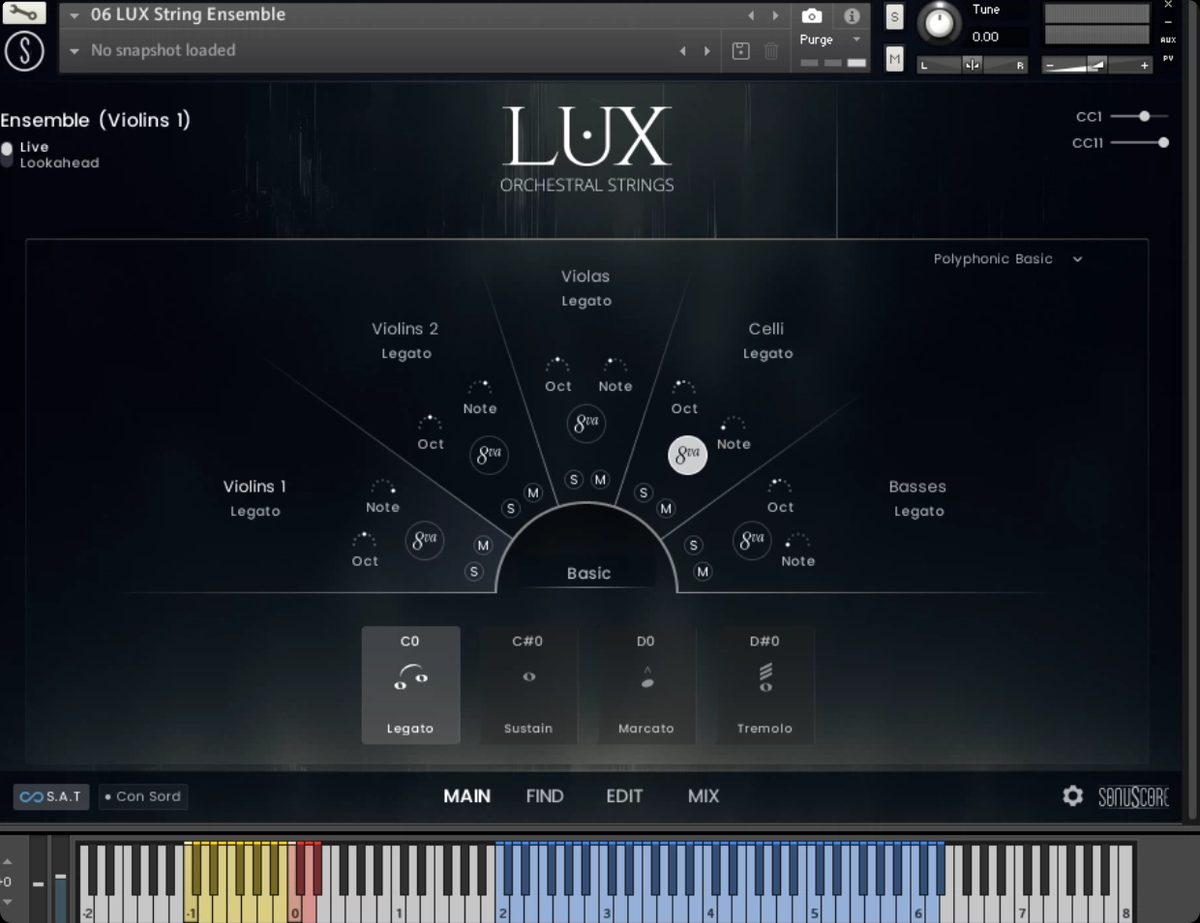This screenshot has width=1200, height=923.
Task: Open Basses Legato articulation selector
Action: point(918,511)
